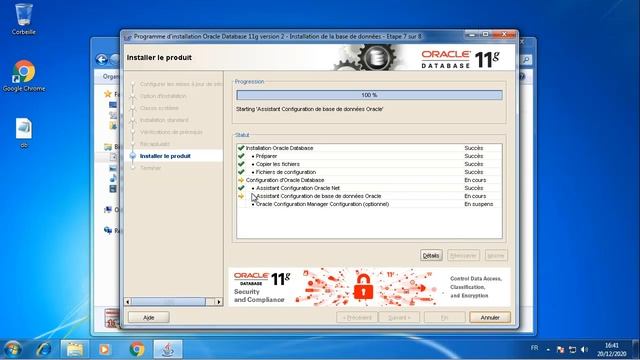
Task: Click the Annuler button
Action: [x=490, y=317]
